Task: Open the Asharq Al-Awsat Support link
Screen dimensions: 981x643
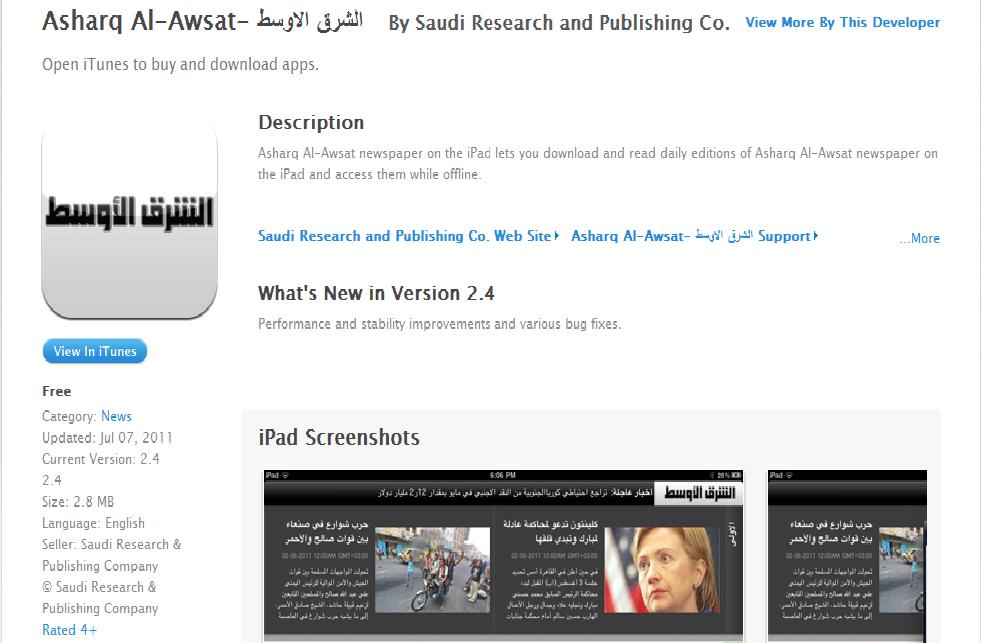Action: tap(694, 236)
